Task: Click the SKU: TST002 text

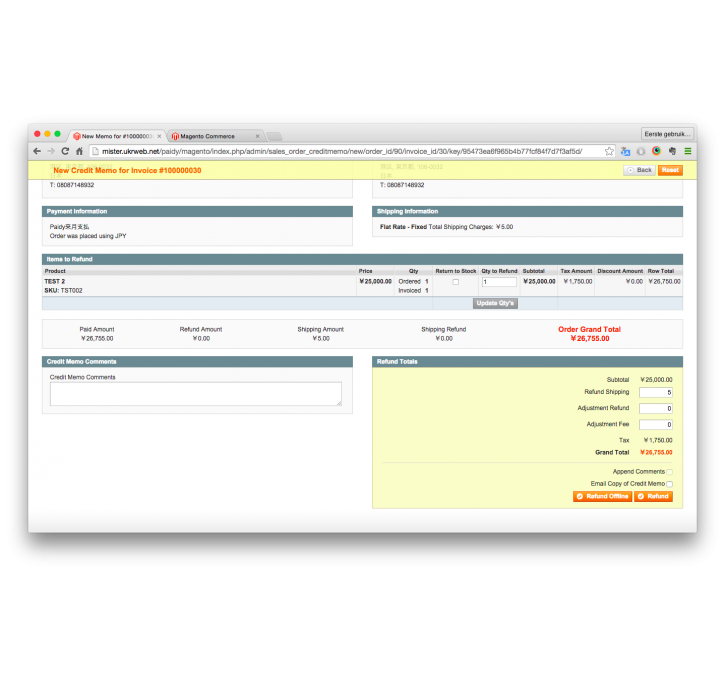Action: pyautogui.click(x=63, y=291)
